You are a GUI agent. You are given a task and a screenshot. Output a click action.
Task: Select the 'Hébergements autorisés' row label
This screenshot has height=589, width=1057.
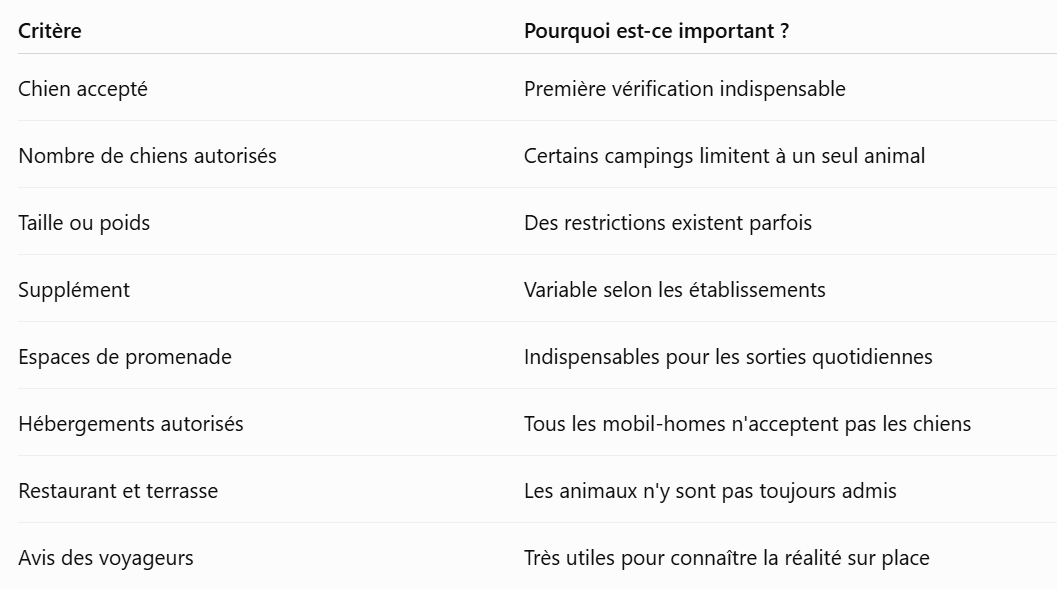click(131, 424)
